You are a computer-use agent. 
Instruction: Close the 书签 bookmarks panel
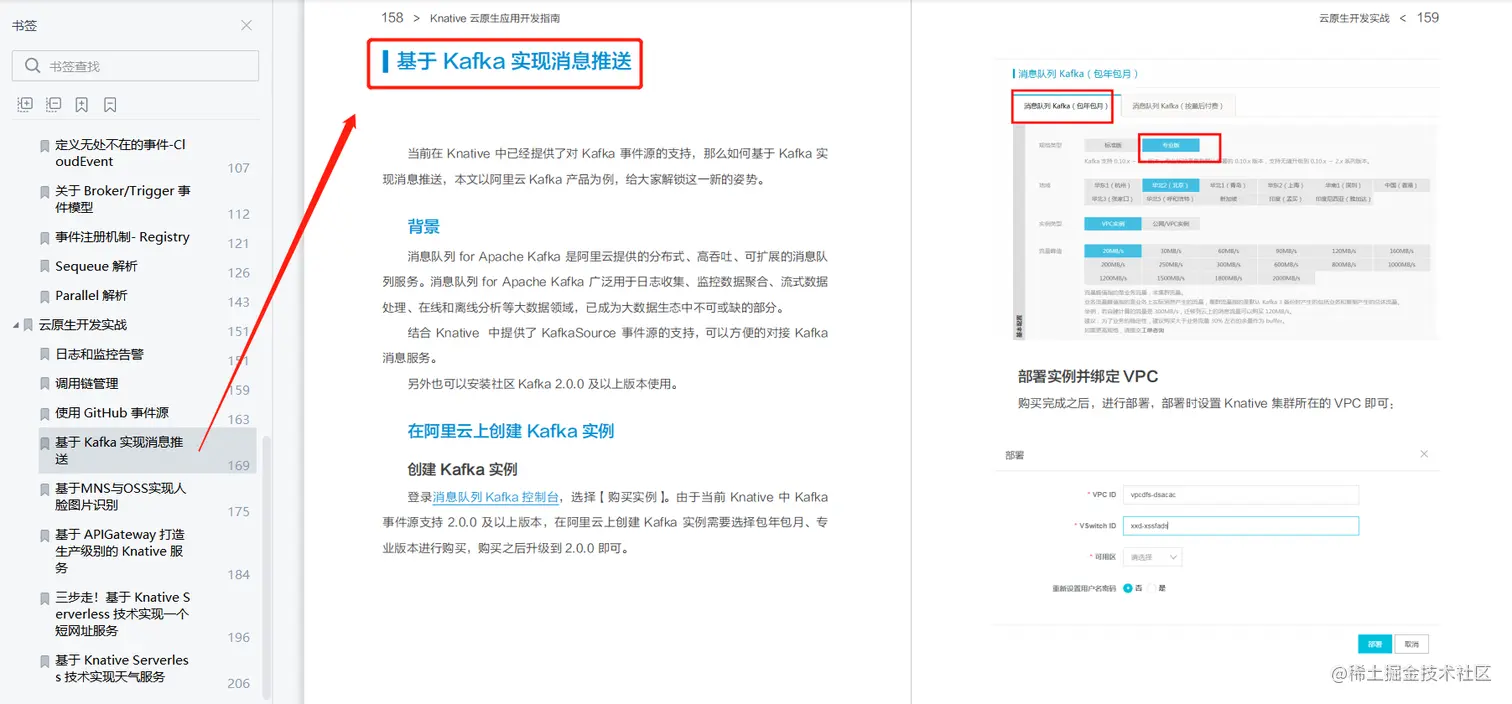click(x=247, y=25)
